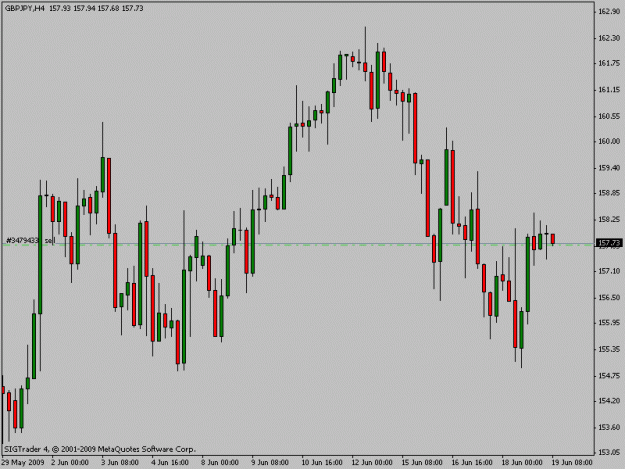Screen dimensions: 625x469
Task: Click the 158.85 price scale label
Action: tap(609, 193)
